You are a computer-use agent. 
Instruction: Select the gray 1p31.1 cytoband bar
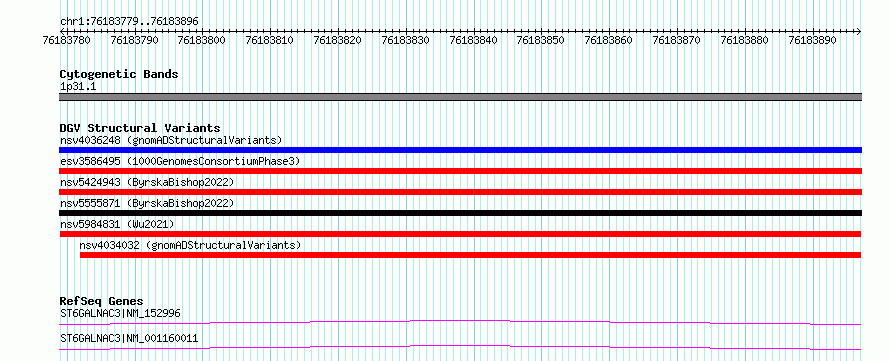(460, 97)
